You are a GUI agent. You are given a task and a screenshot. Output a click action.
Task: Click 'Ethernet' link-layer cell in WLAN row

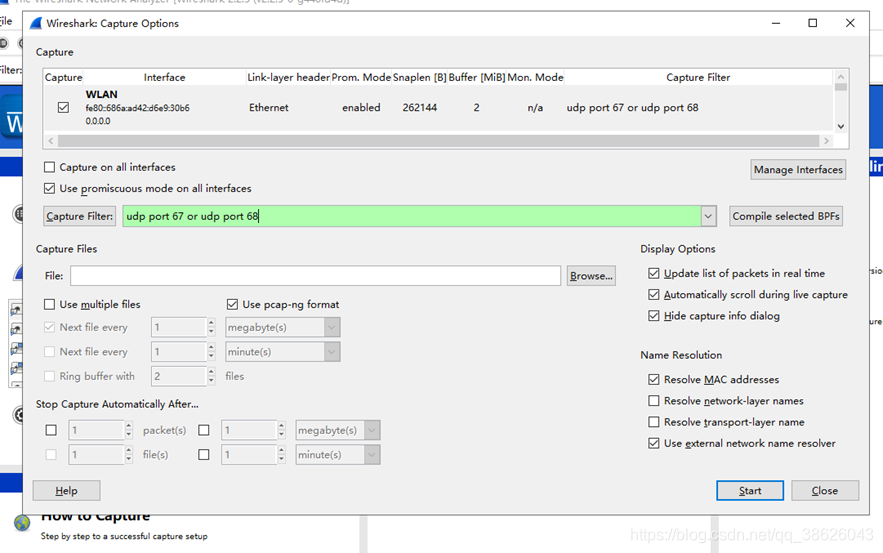click(269, 108)
